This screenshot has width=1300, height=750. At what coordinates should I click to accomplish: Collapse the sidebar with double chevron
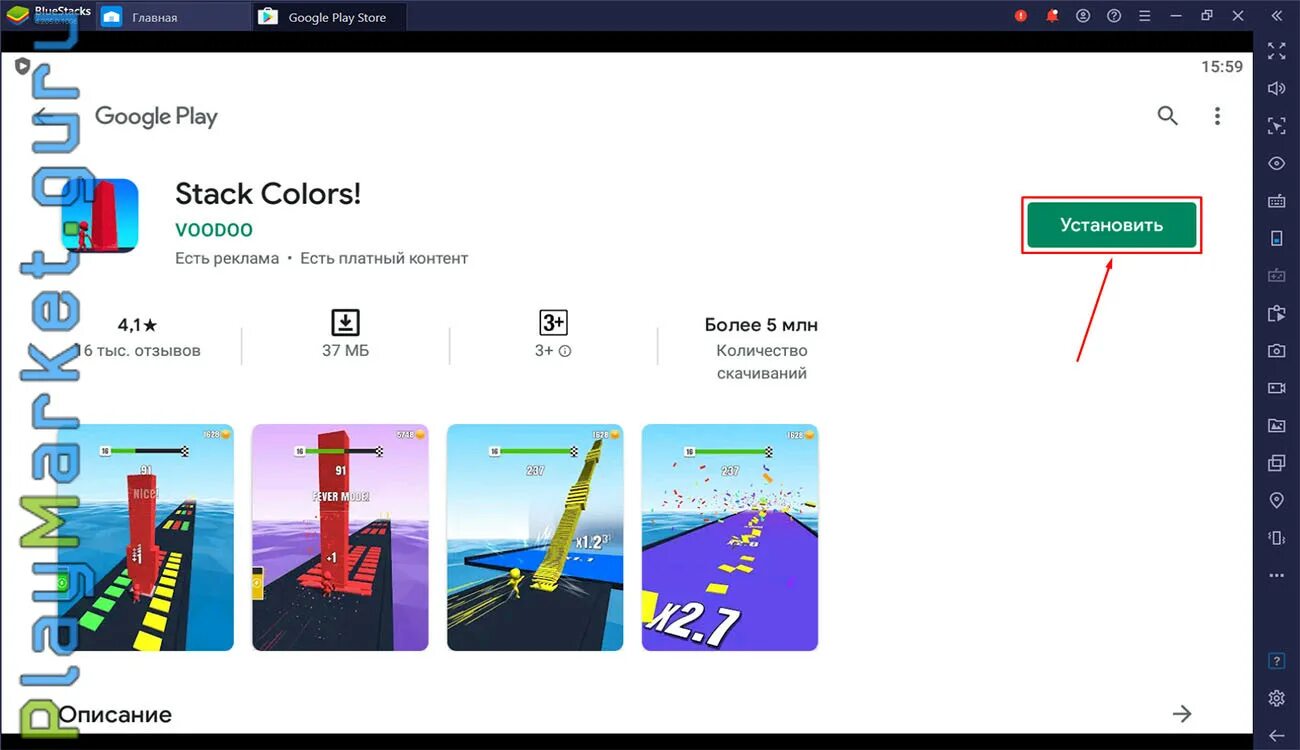tap(1276, 16)
